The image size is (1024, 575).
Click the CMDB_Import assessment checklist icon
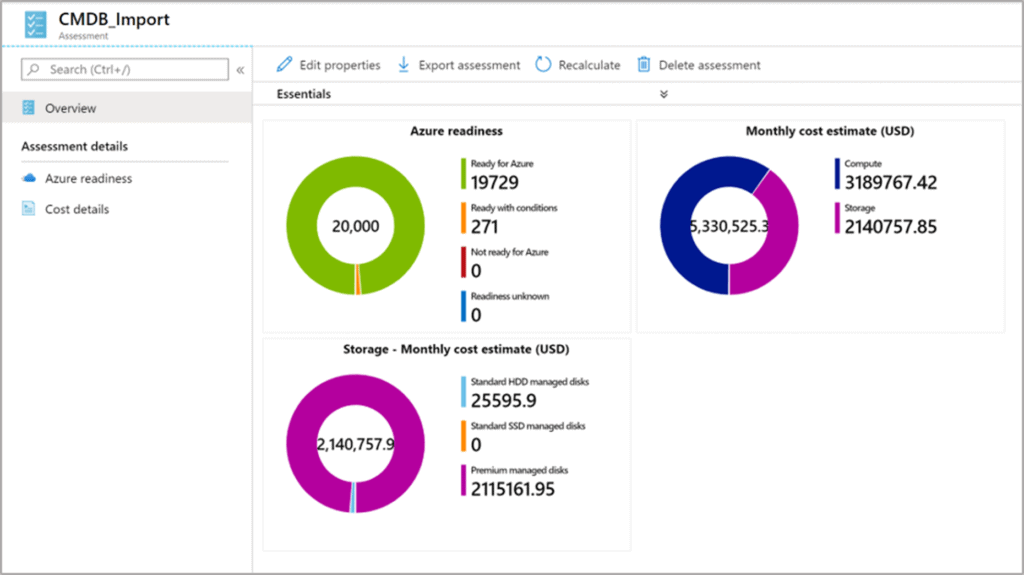click(x=35, y=25)
